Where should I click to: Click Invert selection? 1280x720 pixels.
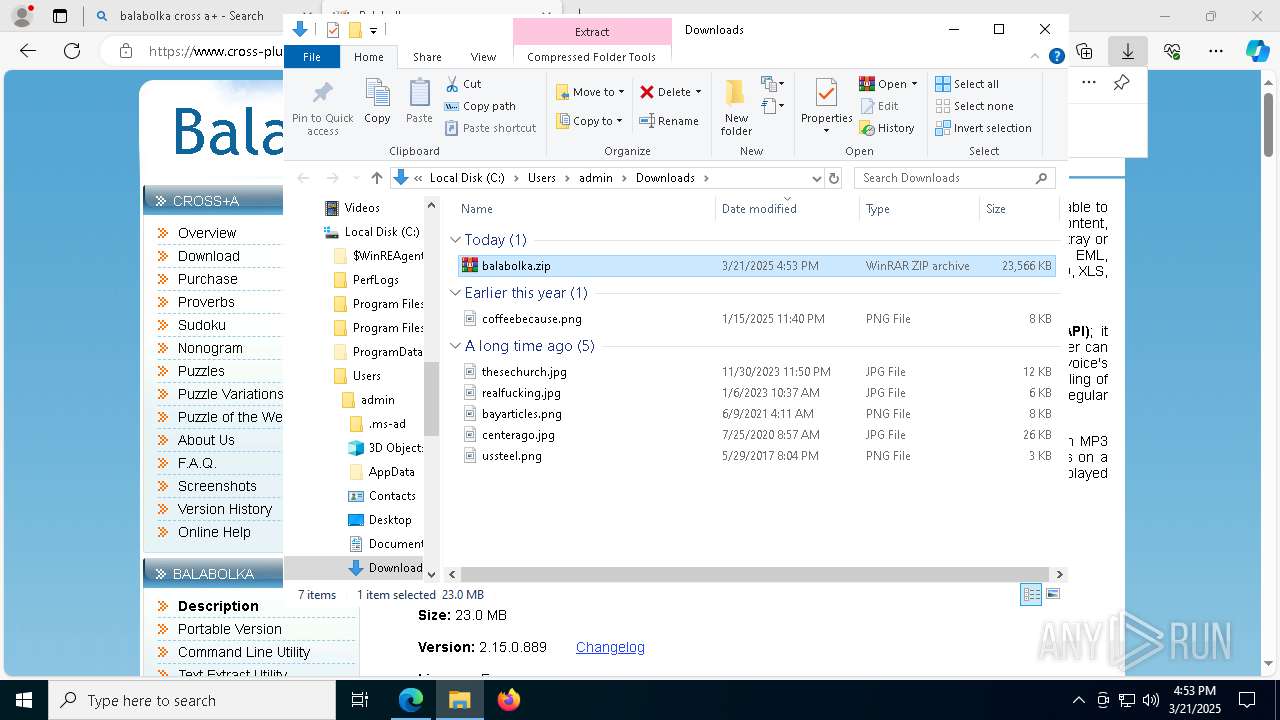click(983, 128)
